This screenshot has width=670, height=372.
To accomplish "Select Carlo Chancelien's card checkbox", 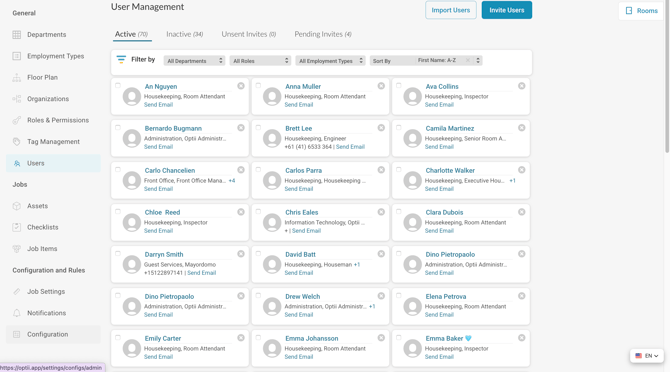I will pos(118,170).
